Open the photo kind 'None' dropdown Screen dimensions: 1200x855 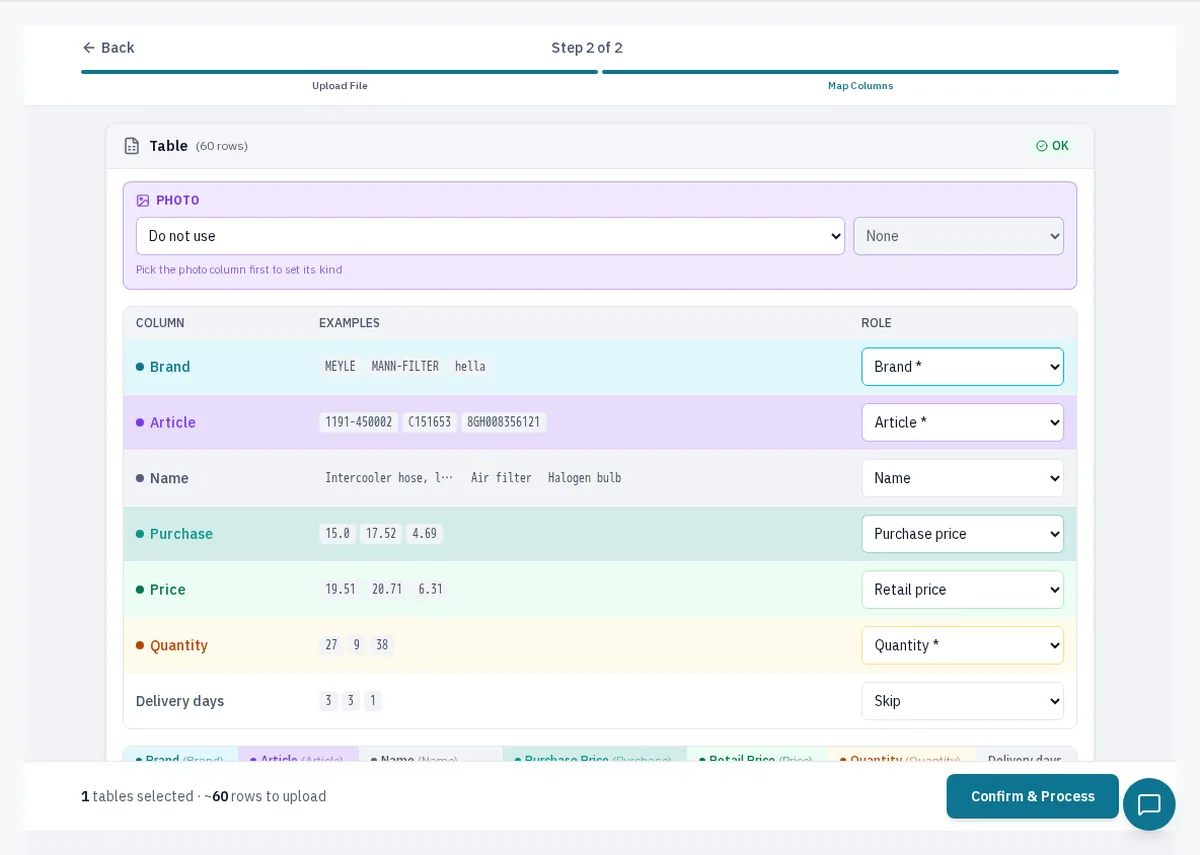[x=958, y=236]
